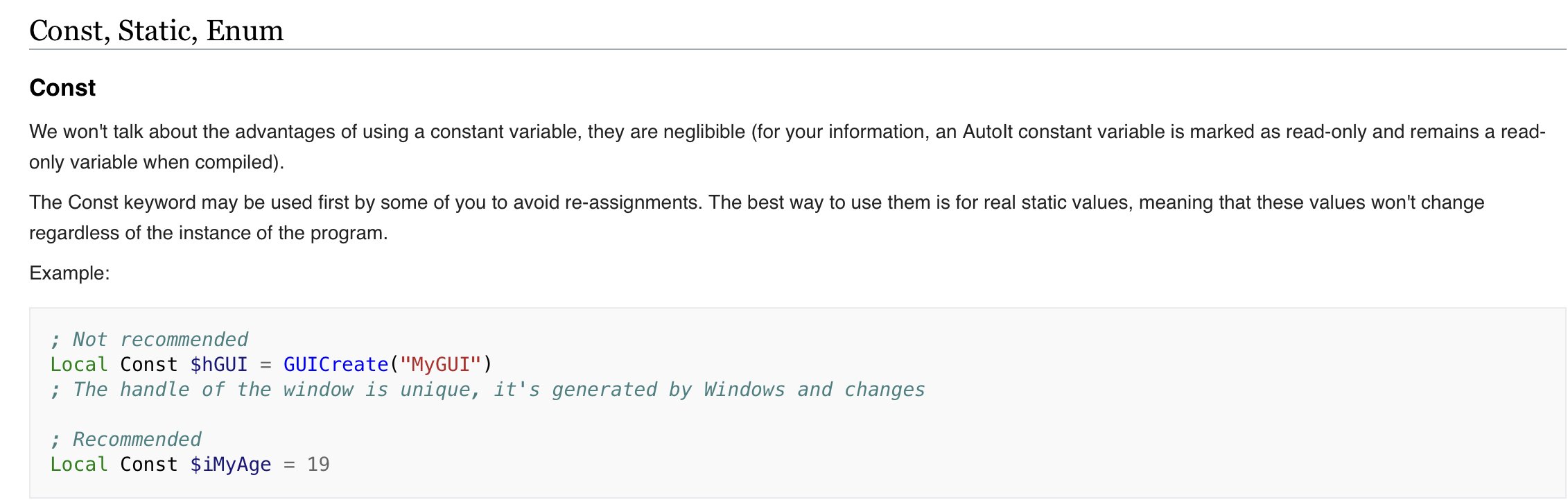Click the word "negligible" in first paragraph
The image size is (1568, 500).
(x=704, y=132)
